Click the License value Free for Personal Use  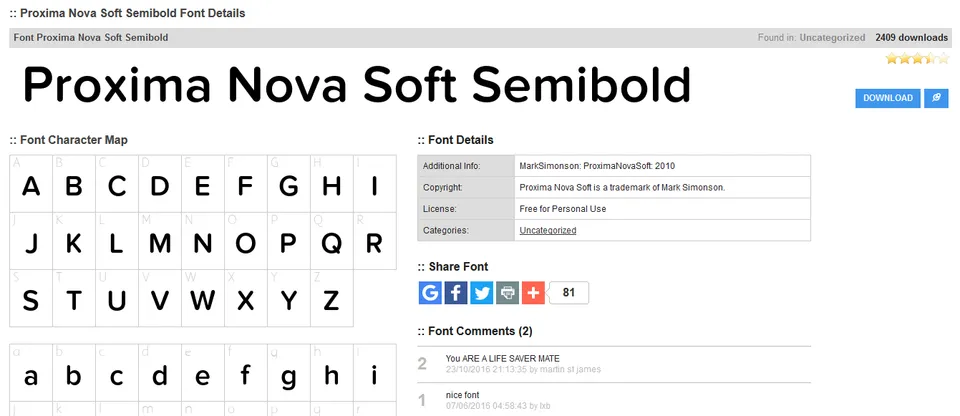563,209
